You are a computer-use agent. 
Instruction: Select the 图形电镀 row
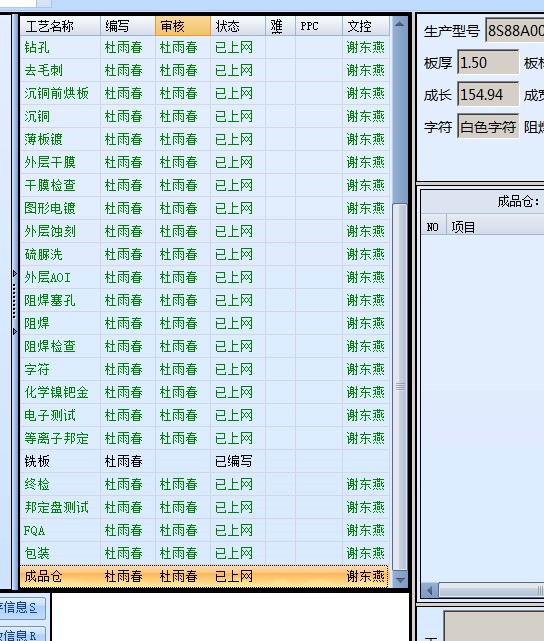pos(205,208)
